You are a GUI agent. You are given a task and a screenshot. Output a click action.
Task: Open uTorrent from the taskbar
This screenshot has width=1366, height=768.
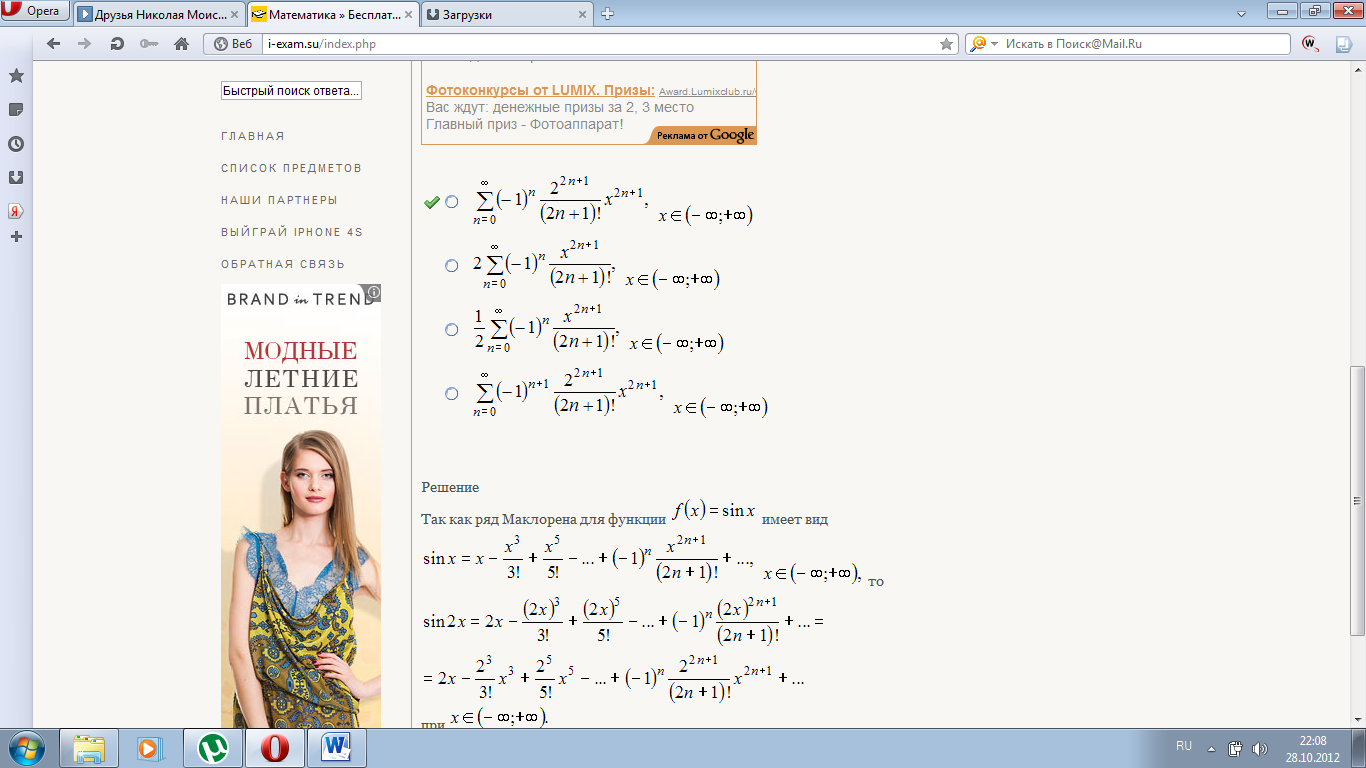[x=212, y=748]
